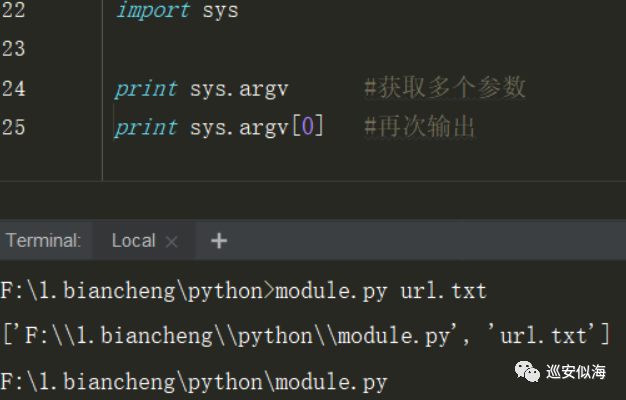Click line number 23 in the gutter
This screenshot has width=626, height=400.
[x=14, y=49]
